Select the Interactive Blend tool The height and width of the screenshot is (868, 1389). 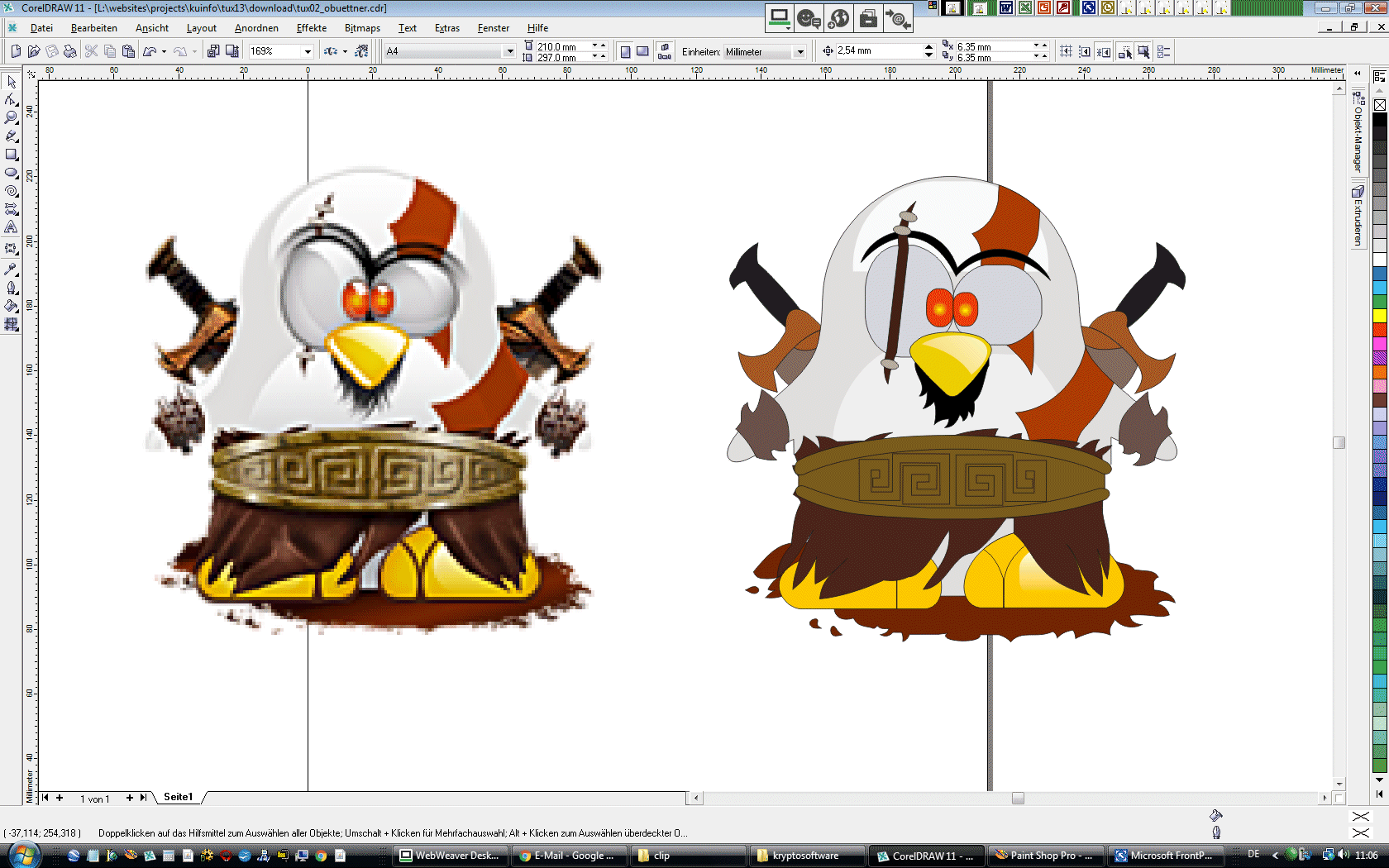coord(12,248)
